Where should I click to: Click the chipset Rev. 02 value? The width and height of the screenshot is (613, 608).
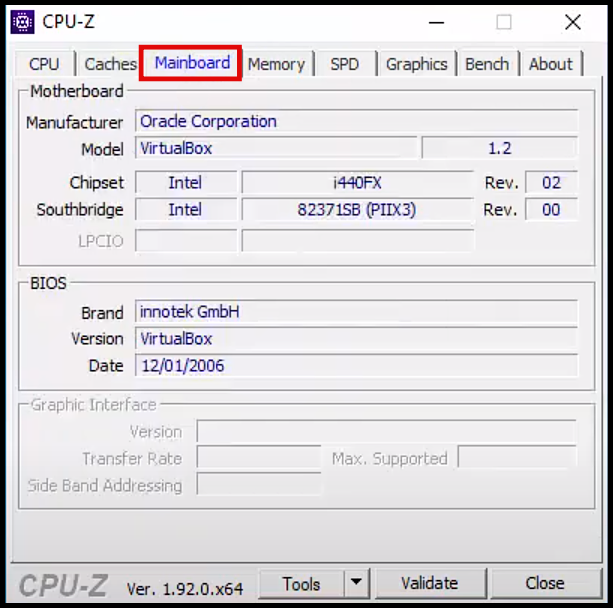[x=551, y=183]
